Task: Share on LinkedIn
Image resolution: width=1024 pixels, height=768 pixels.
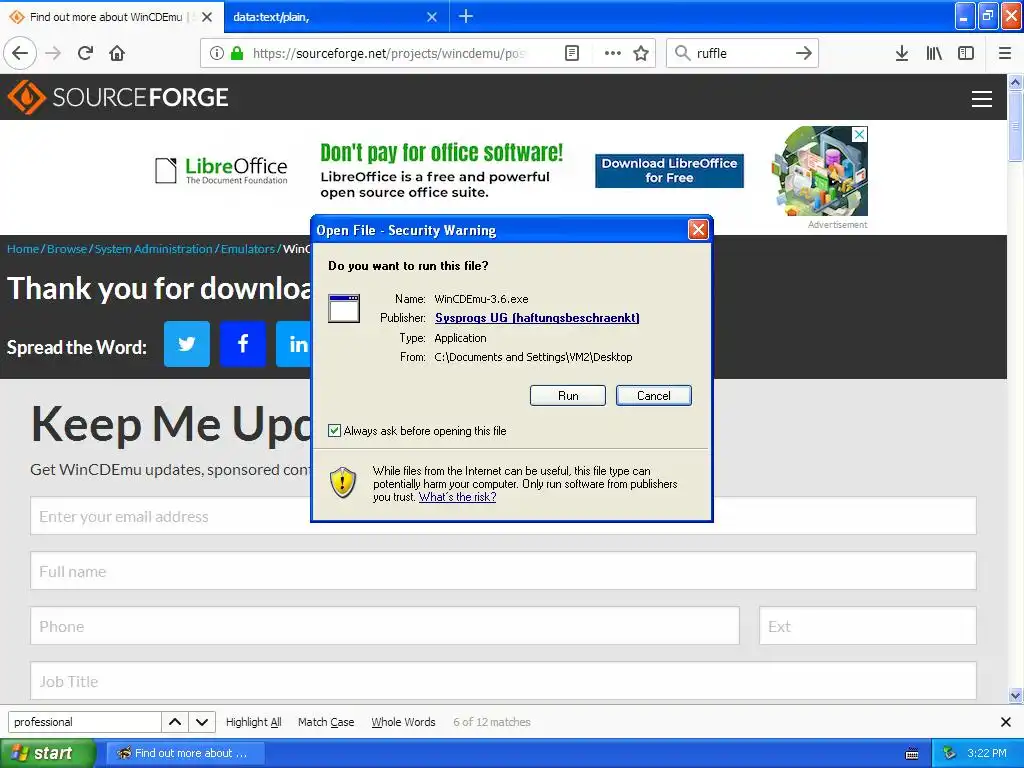Action: pyautogui.click(x=294, y=344)
